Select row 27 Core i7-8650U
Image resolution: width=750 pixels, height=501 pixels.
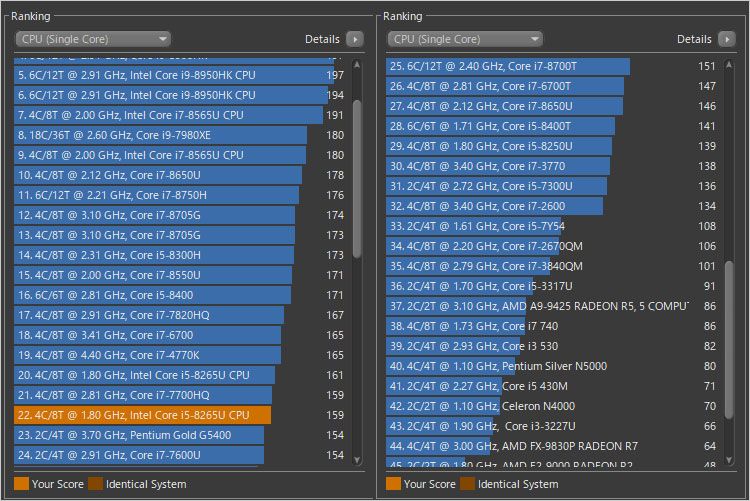(551, 106)
